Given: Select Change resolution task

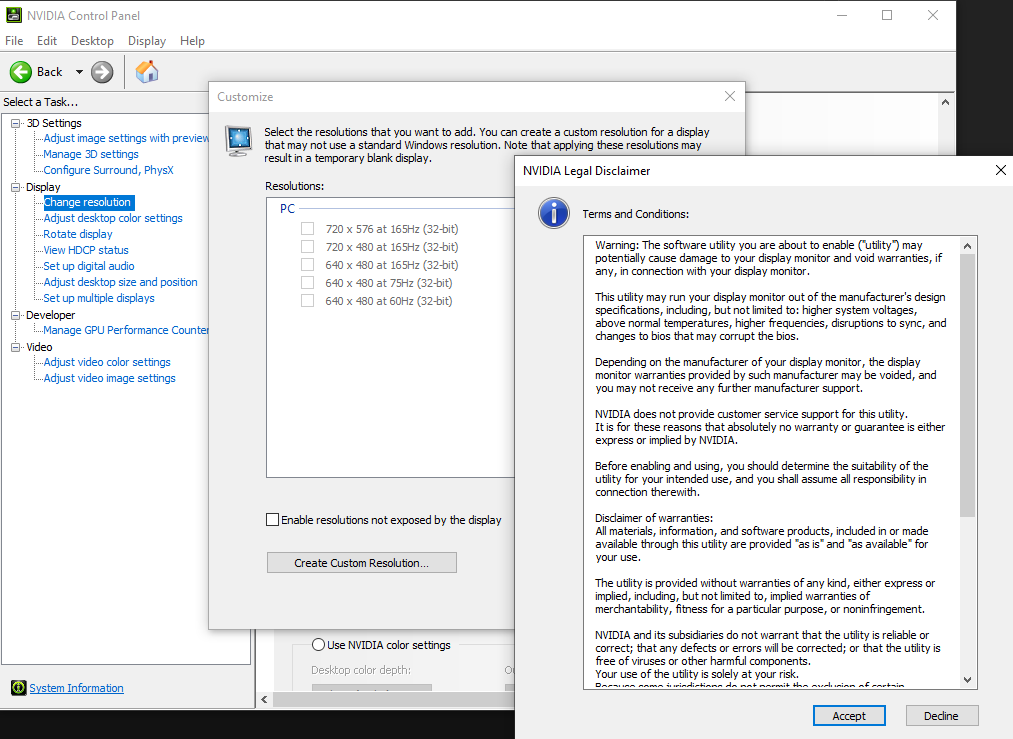Looking at the screenshot, I should [88, 202].
